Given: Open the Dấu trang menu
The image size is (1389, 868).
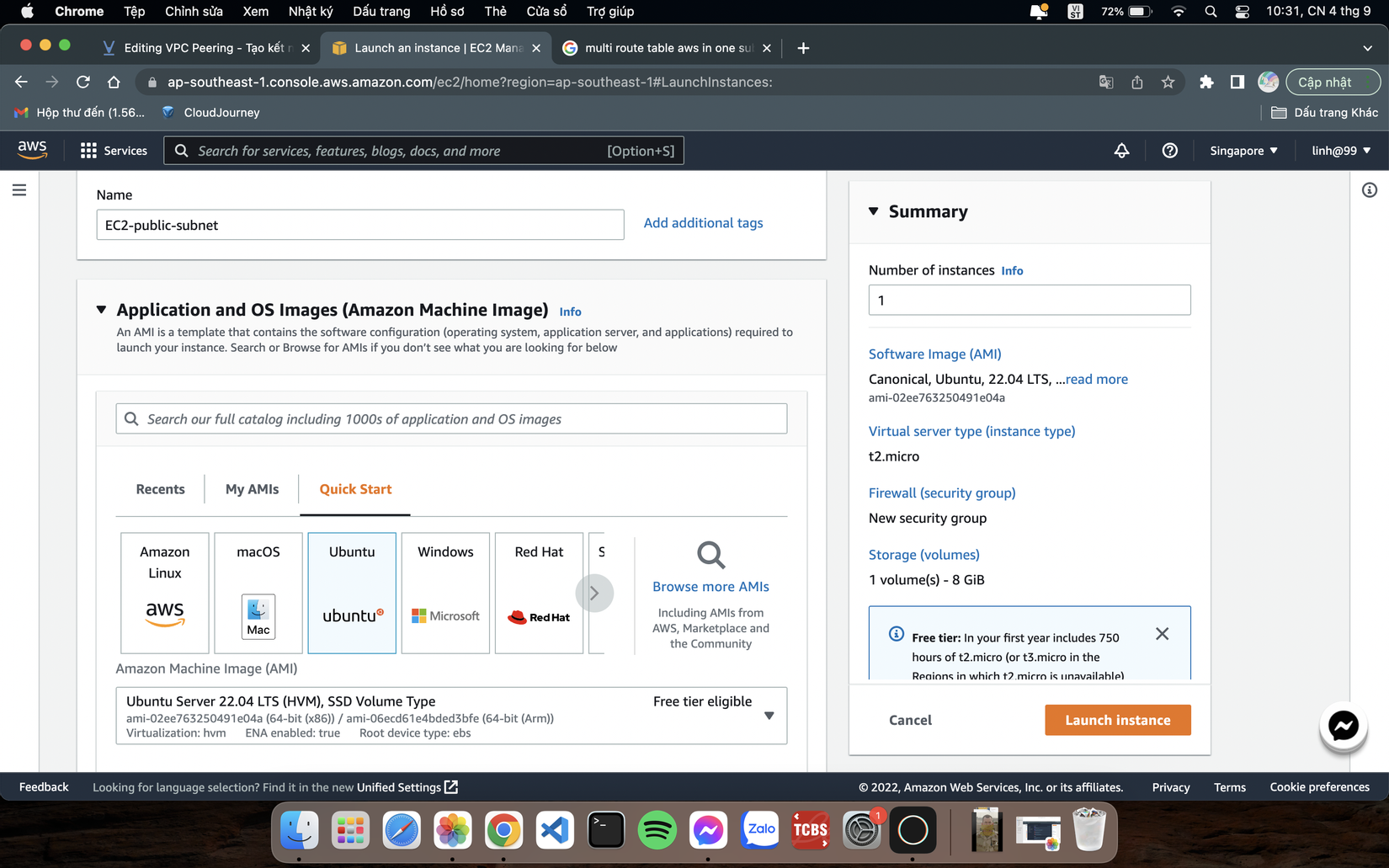Looking at the screenshot, I should click(381, 12).
